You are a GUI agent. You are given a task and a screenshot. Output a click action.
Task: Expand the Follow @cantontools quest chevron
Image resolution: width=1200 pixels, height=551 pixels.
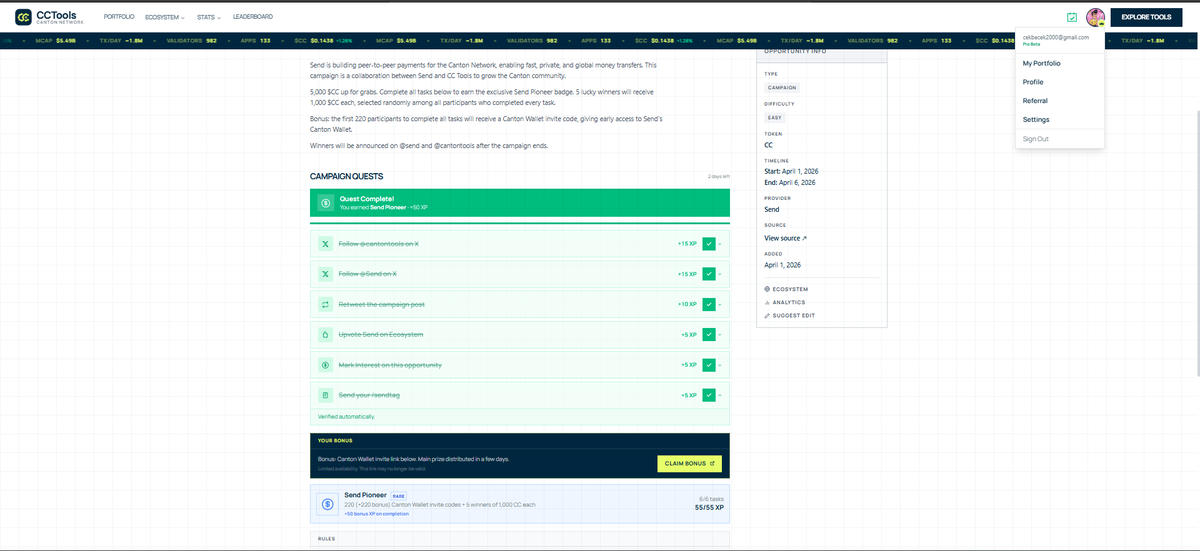[x=721, y=244]
